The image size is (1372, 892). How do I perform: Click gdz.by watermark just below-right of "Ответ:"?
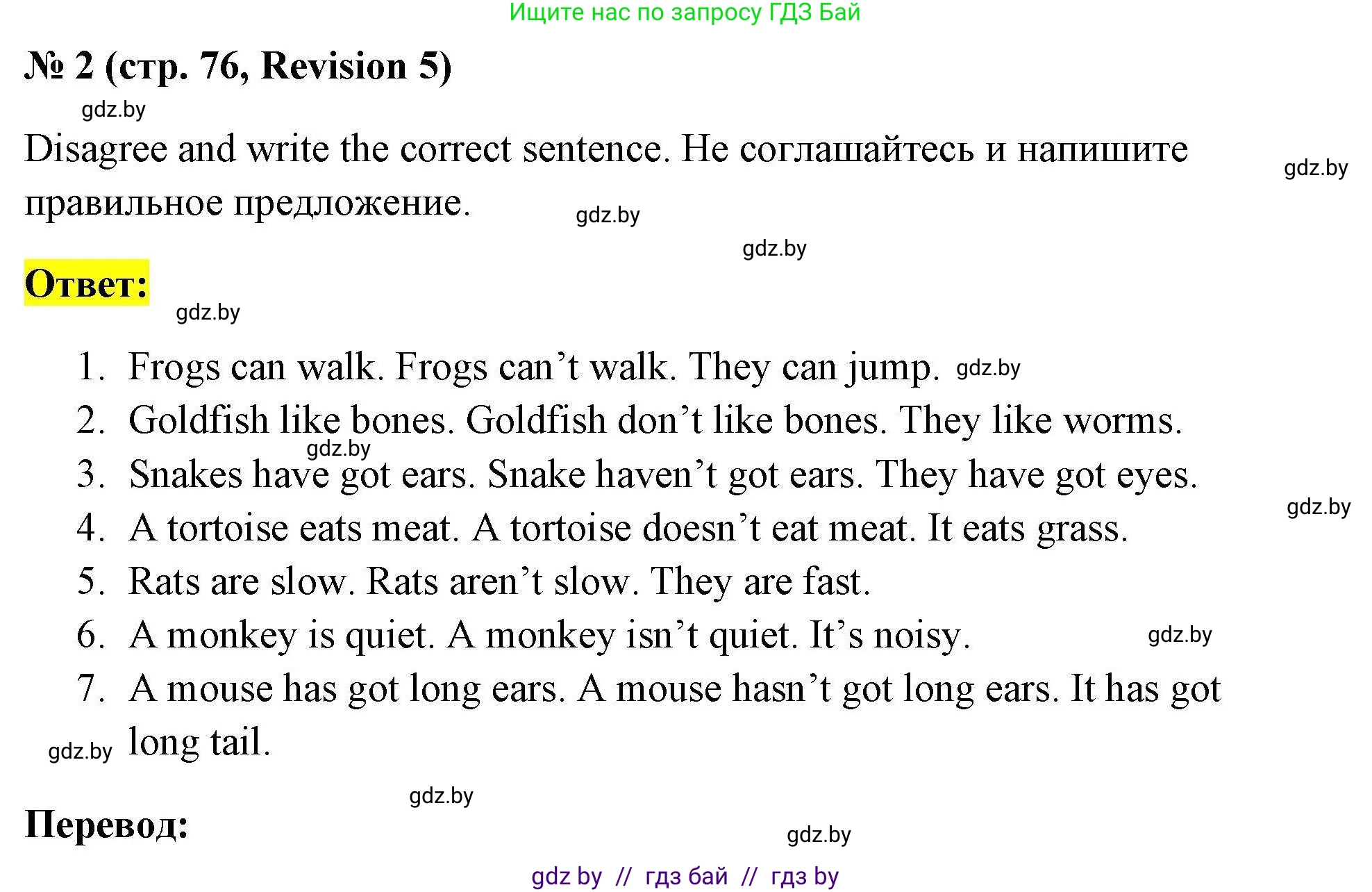point(208,313)
